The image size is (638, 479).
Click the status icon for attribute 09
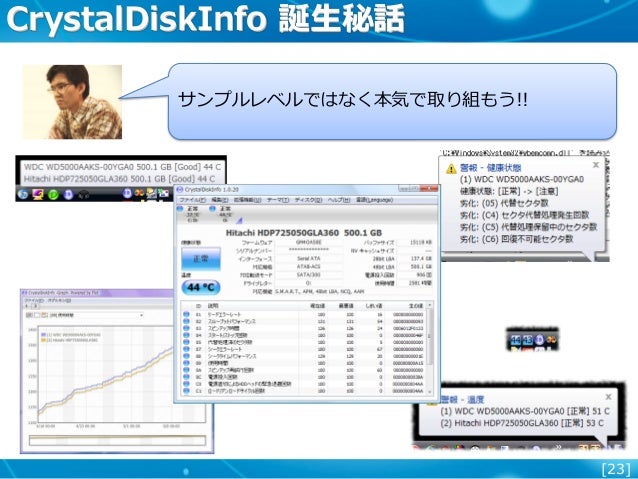(x=186, y=363)
